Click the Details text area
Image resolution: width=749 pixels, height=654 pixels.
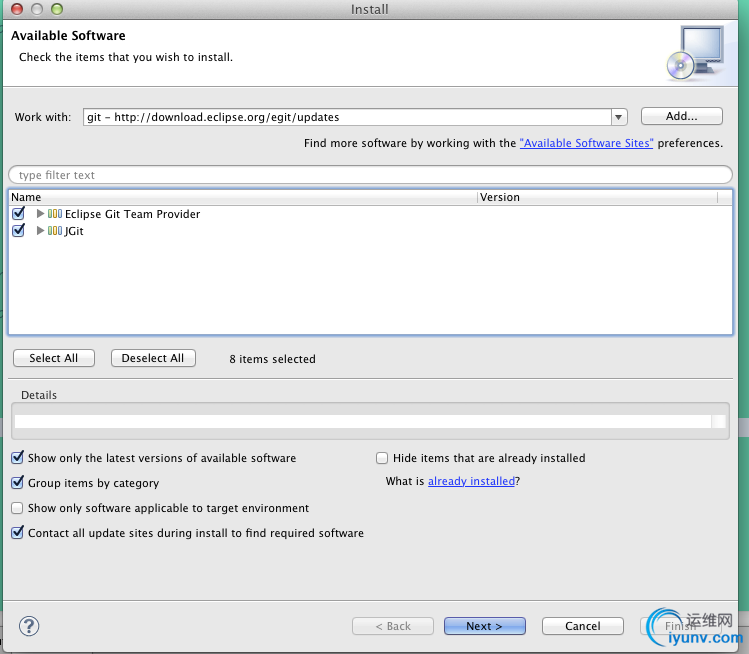363,421
